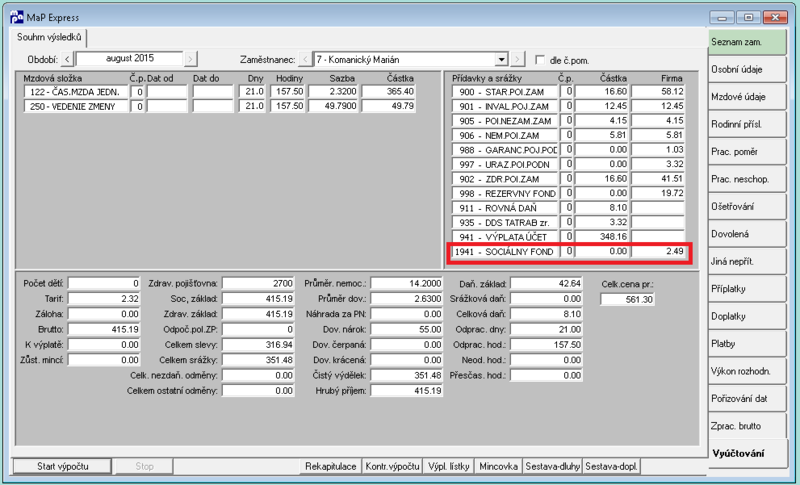Open the Mincovka report
This screenshot has height=485, width=800.
(498, 466)
